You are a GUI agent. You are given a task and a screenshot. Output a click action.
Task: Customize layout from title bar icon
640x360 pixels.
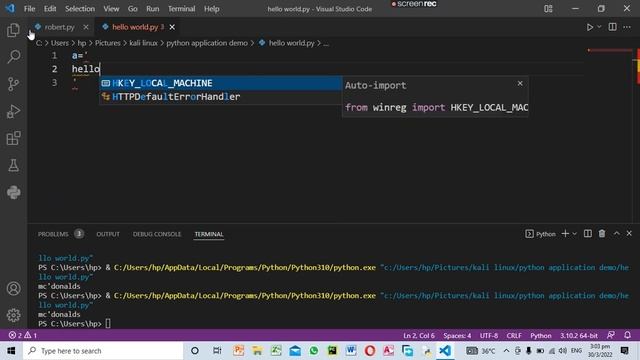[x=548, y=9]
